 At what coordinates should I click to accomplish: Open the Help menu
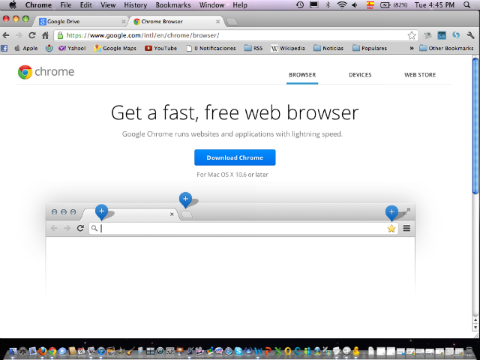point(240,5)
